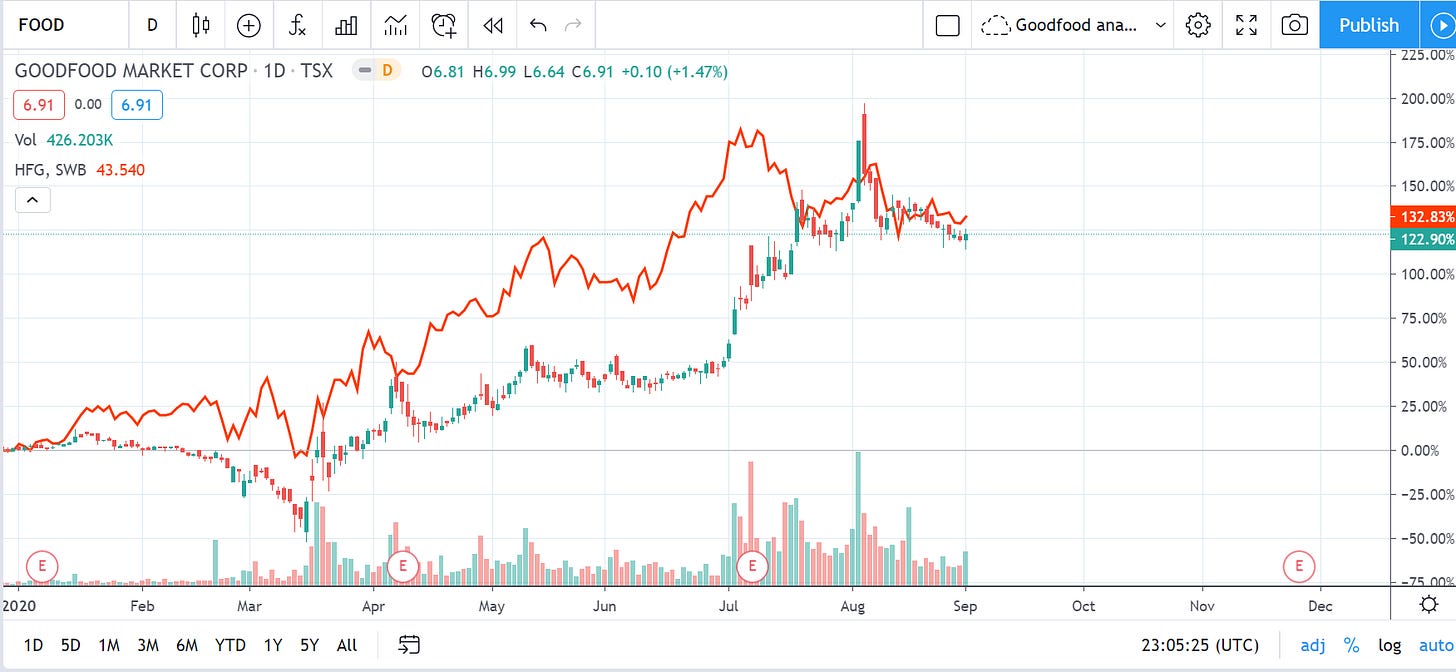Viewport: 1456px width, 672px height.
Task: Select the YTD time range
Action: [x=231, y=645]
